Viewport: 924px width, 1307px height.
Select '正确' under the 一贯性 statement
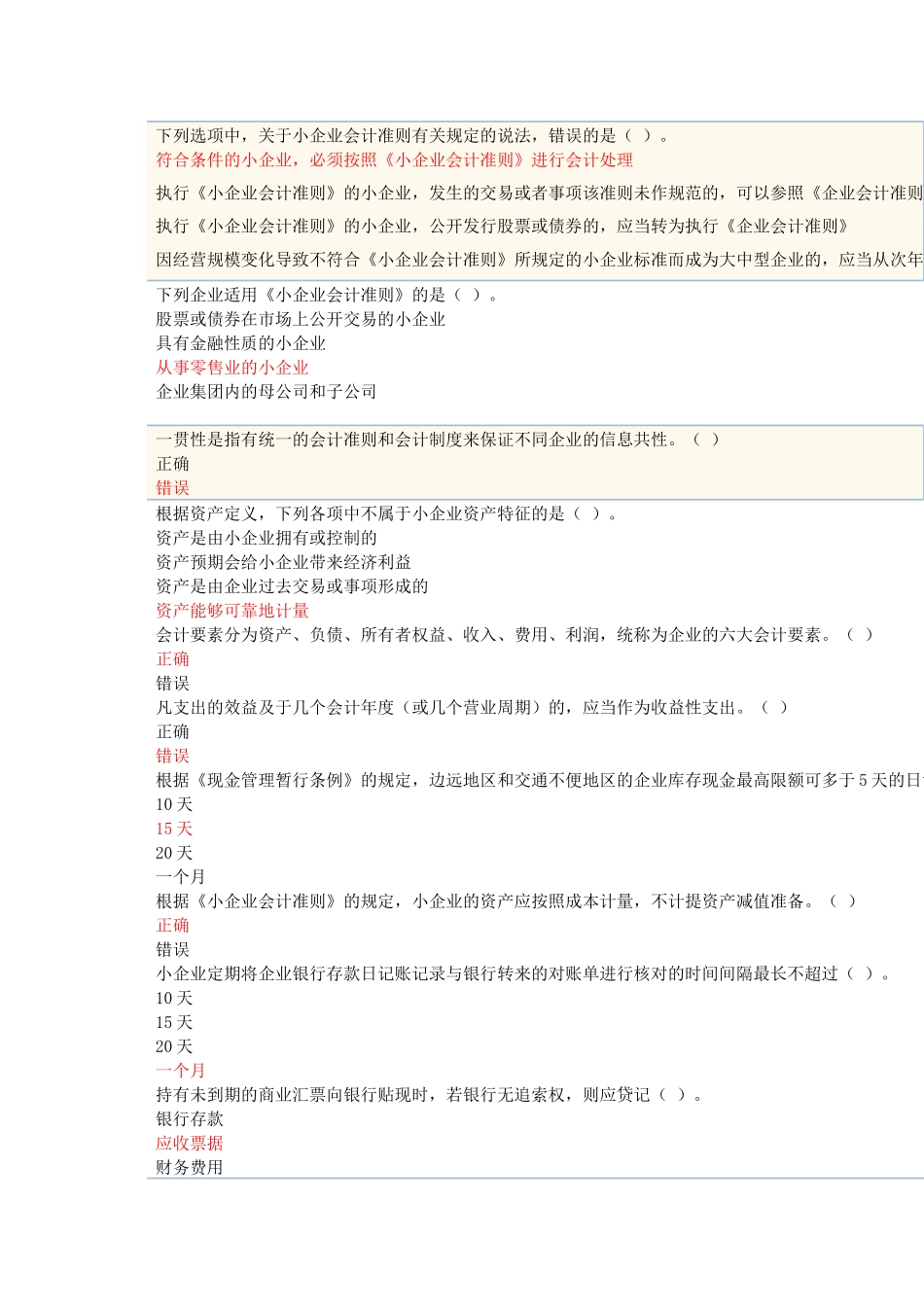click(x=173, y=464)
